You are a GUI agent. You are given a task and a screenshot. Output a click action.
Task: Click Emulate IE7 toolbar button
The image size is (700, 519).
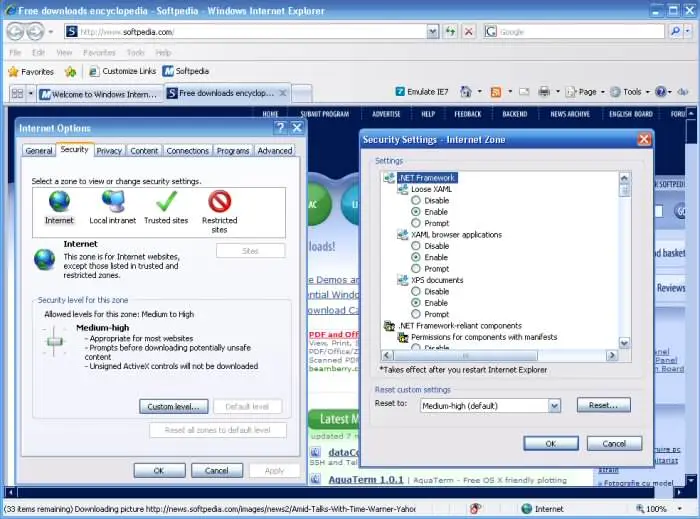421,92
